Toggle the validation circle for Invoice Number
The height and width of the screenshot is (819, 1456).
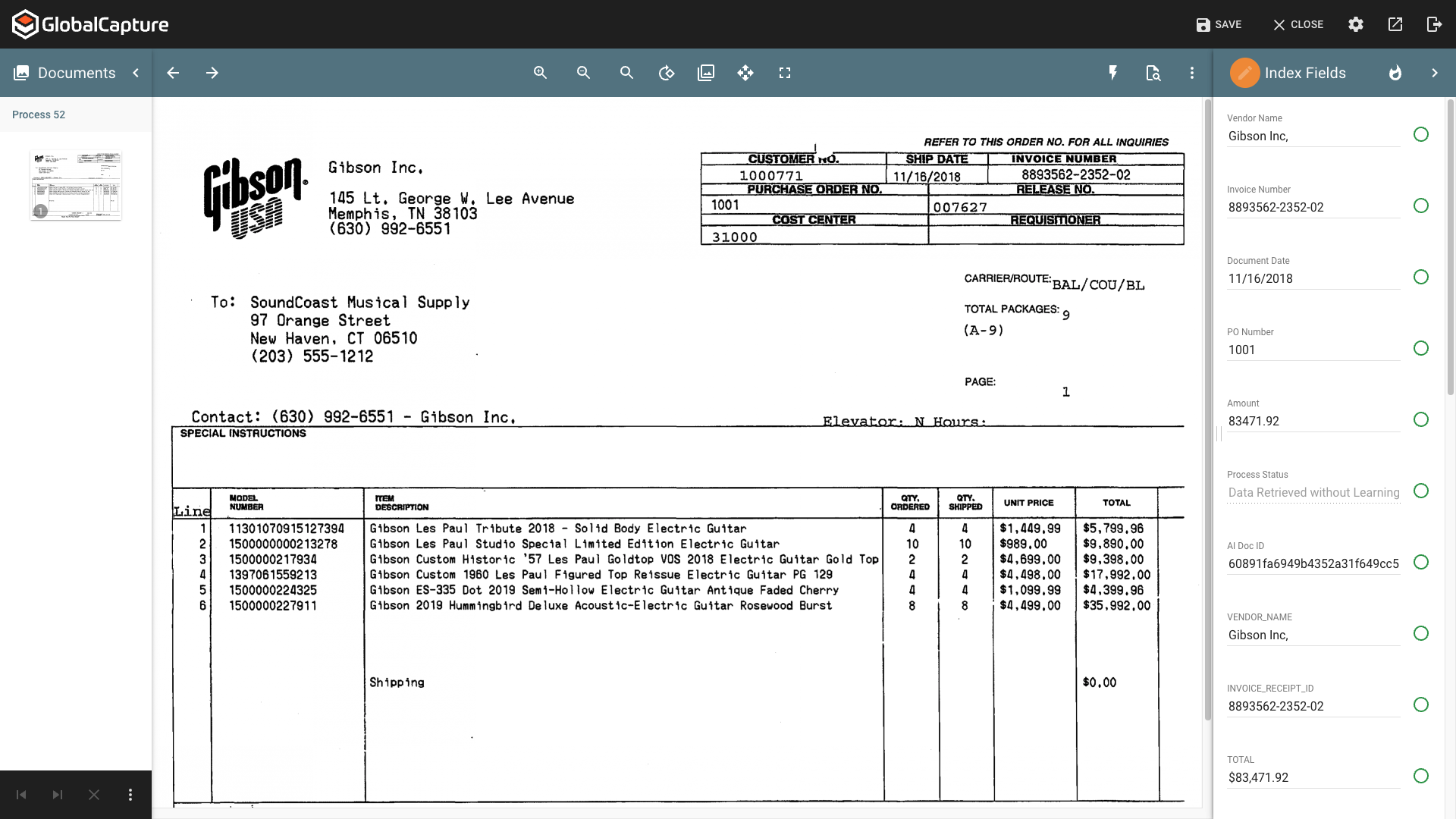pos(1421,206)
